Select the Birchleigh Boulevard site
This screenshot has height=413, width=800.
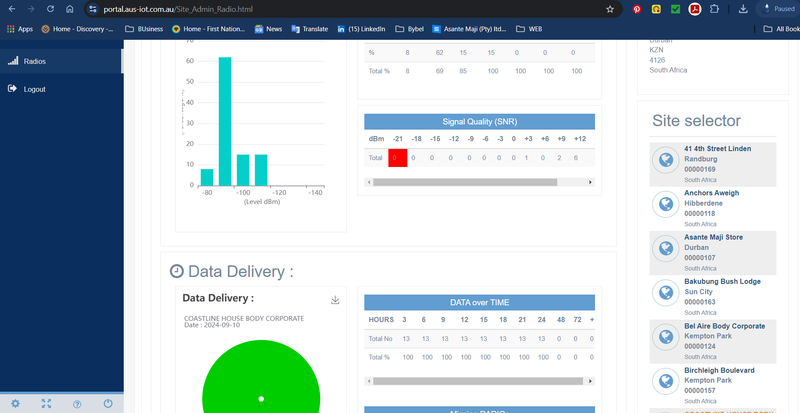(713, 386)
